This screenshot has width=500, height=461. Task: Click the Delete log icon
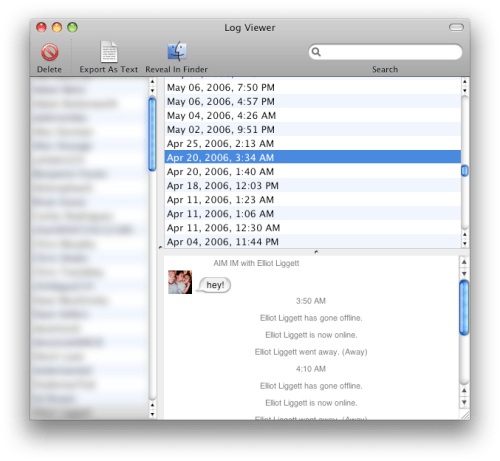point(50,52)
